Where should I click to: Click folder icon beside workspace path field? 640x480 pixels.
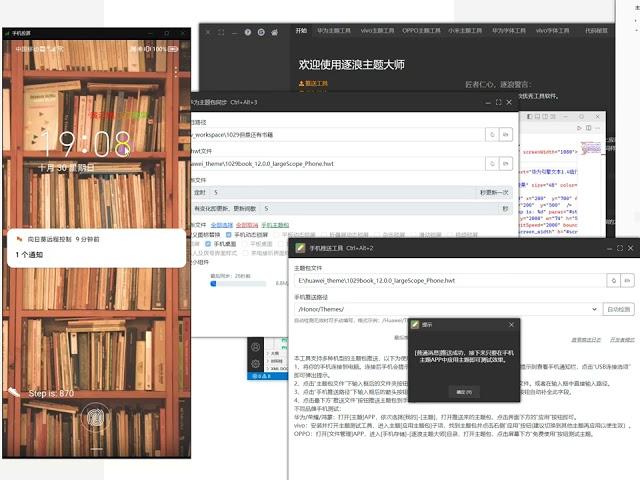click(505, 133)
